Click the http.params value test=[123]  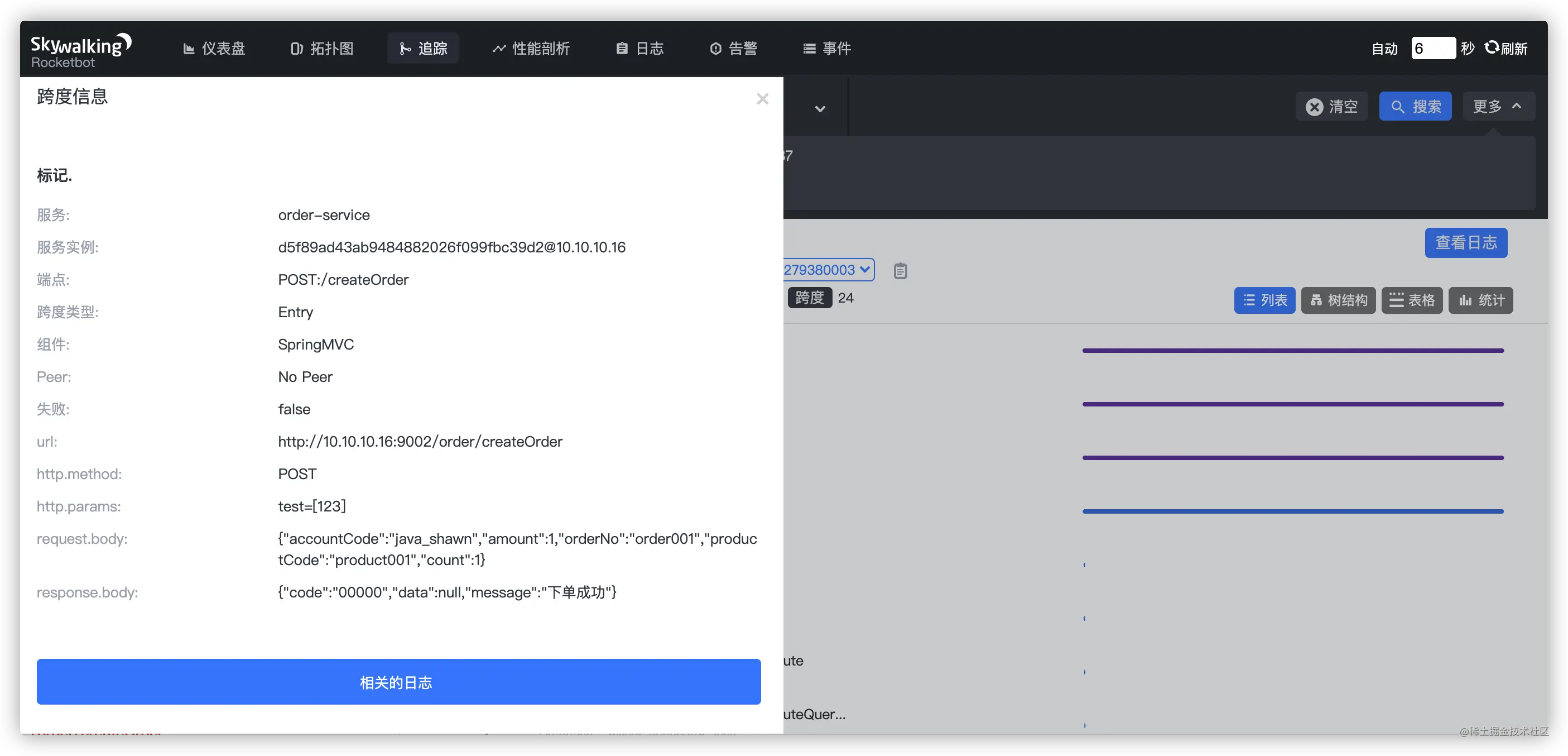(x=312, y=506)
